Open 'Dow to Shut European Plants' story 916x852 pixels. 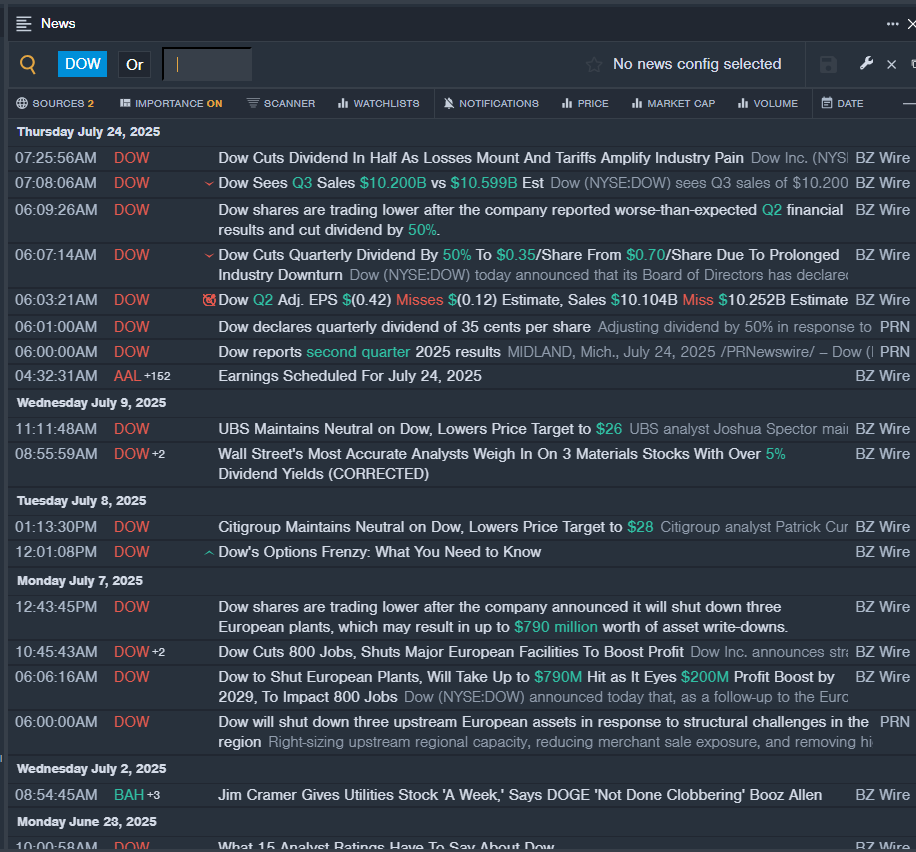pos(526,687)
